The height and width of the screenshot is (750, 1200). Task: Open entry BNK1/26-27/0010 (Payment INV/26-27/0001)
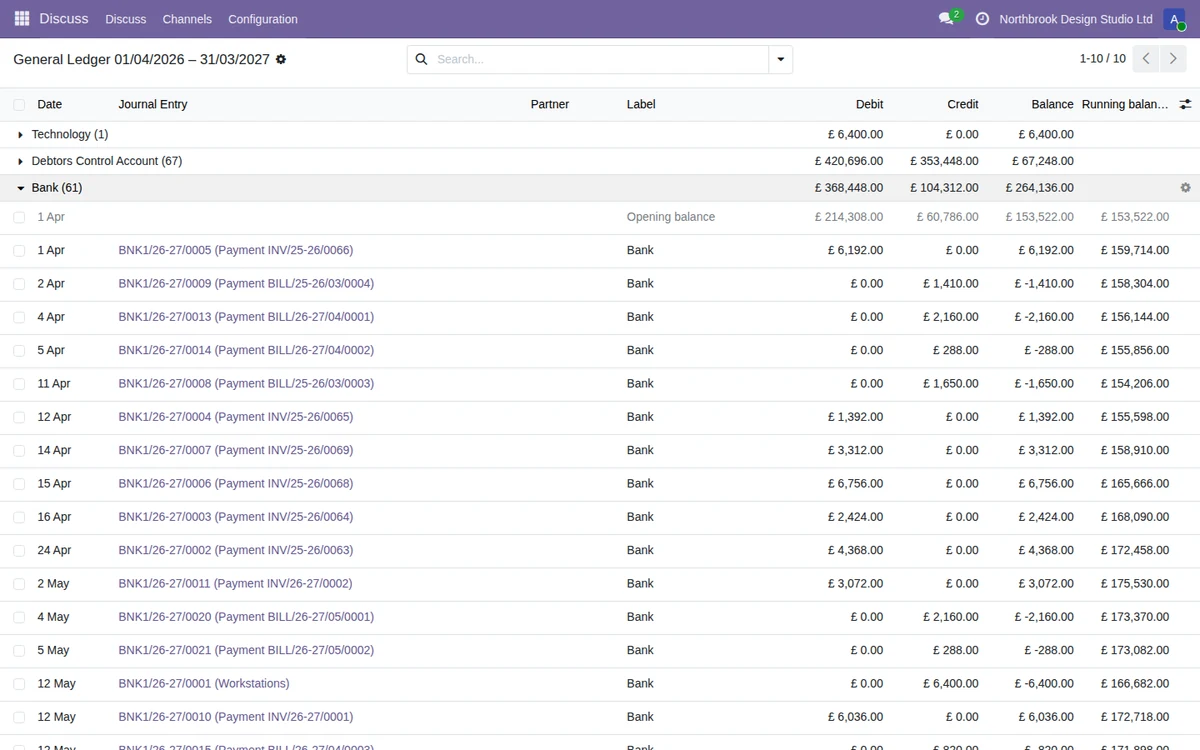pos(236,717)
